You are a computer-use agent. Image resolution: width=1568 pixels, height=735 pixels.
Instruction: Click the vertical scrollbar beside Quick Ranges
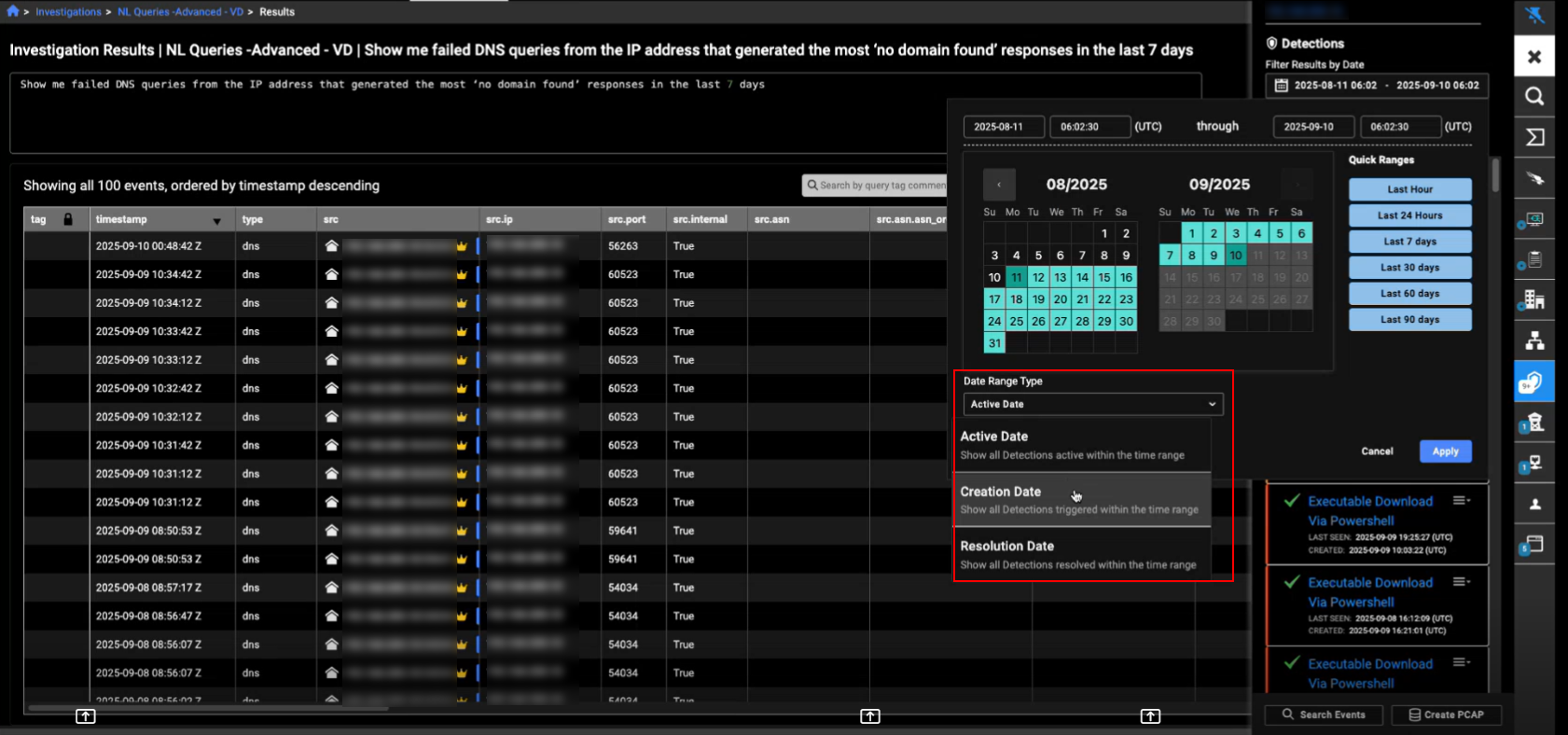point(1496,175)
